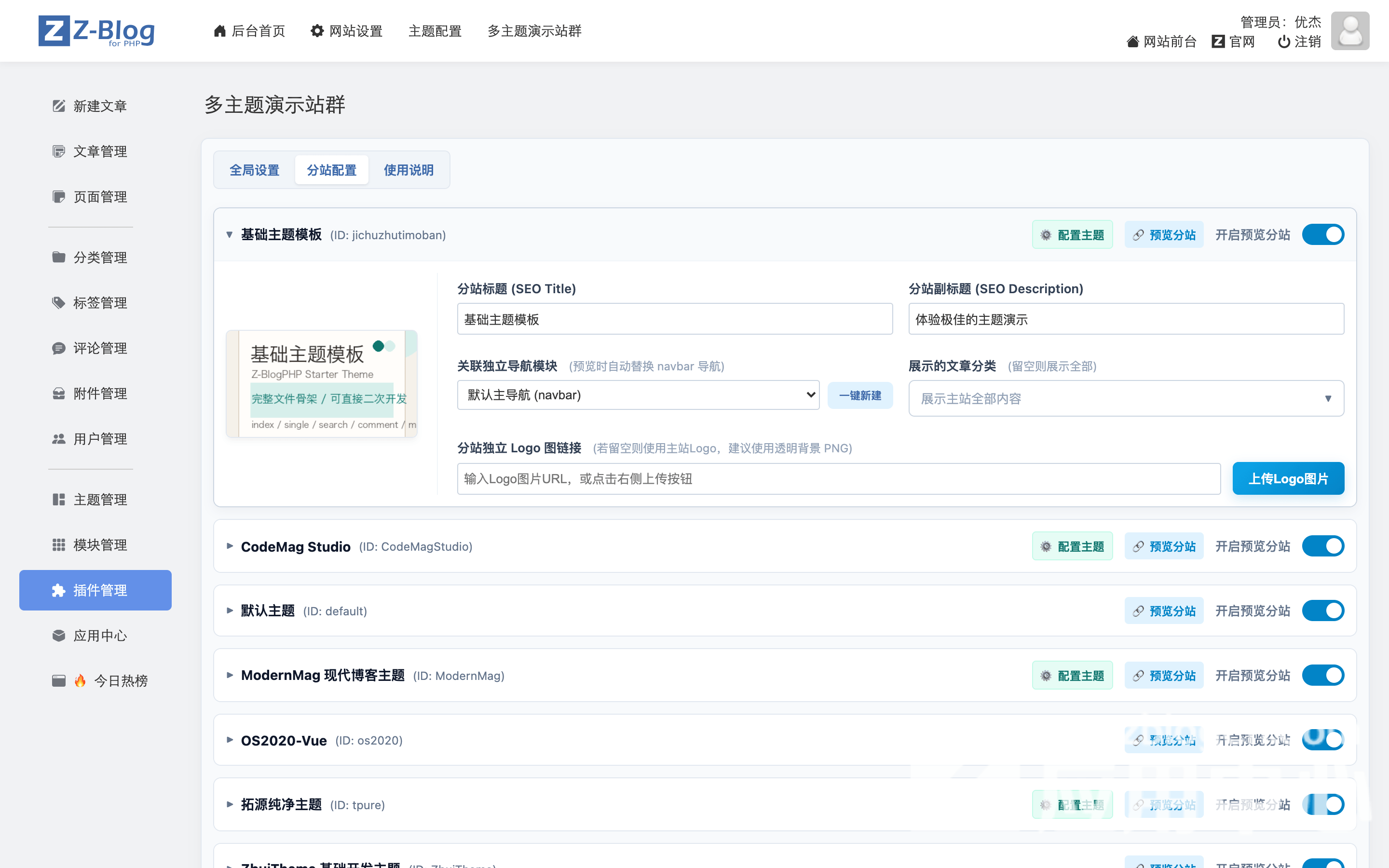Expand the ModernMag 现代博客主题 section
1389x868 pixels.
click(x=230, y=676)
